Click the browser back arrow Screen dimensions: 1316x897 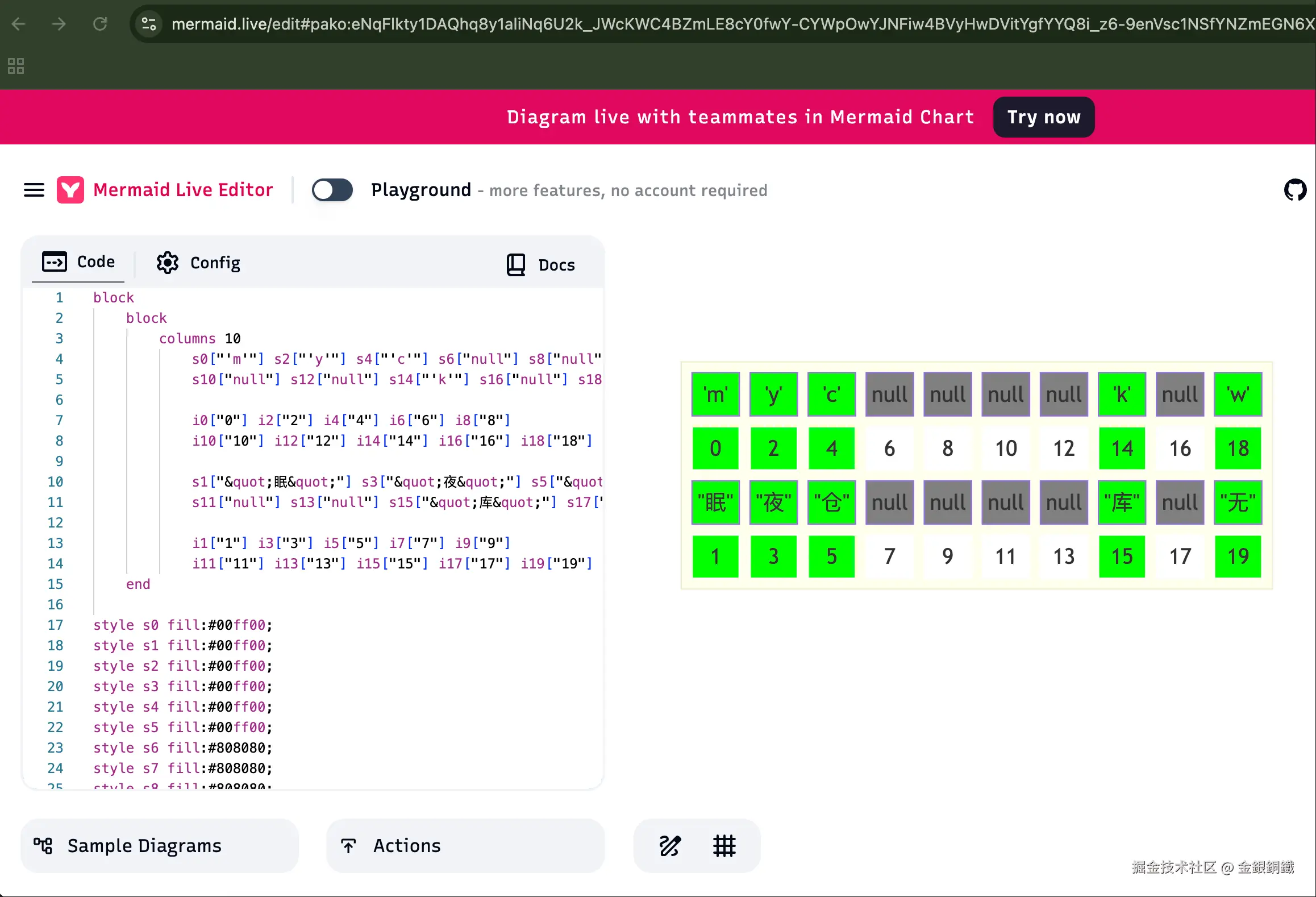(x=19, y=24)
